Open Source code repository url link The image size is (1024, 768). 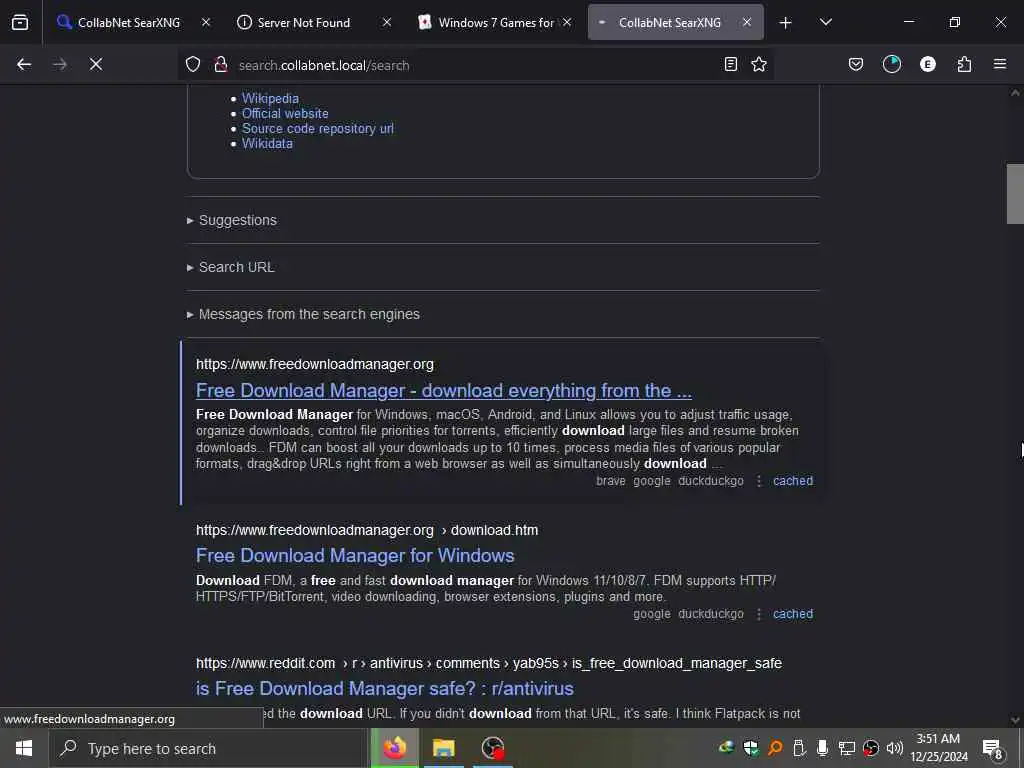pos(317,129)
